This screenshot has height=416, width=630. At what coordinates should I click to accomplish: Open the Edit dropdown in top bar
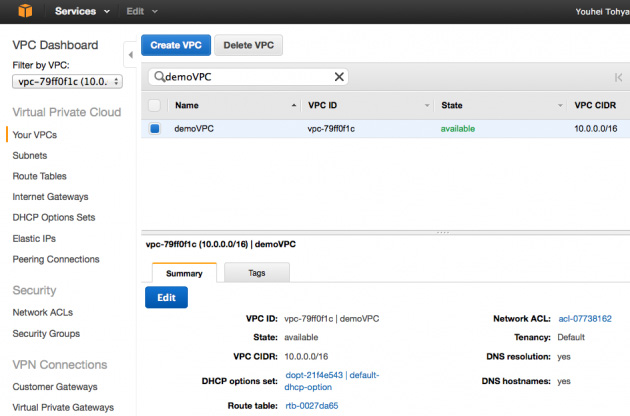[x=142, y=11]
